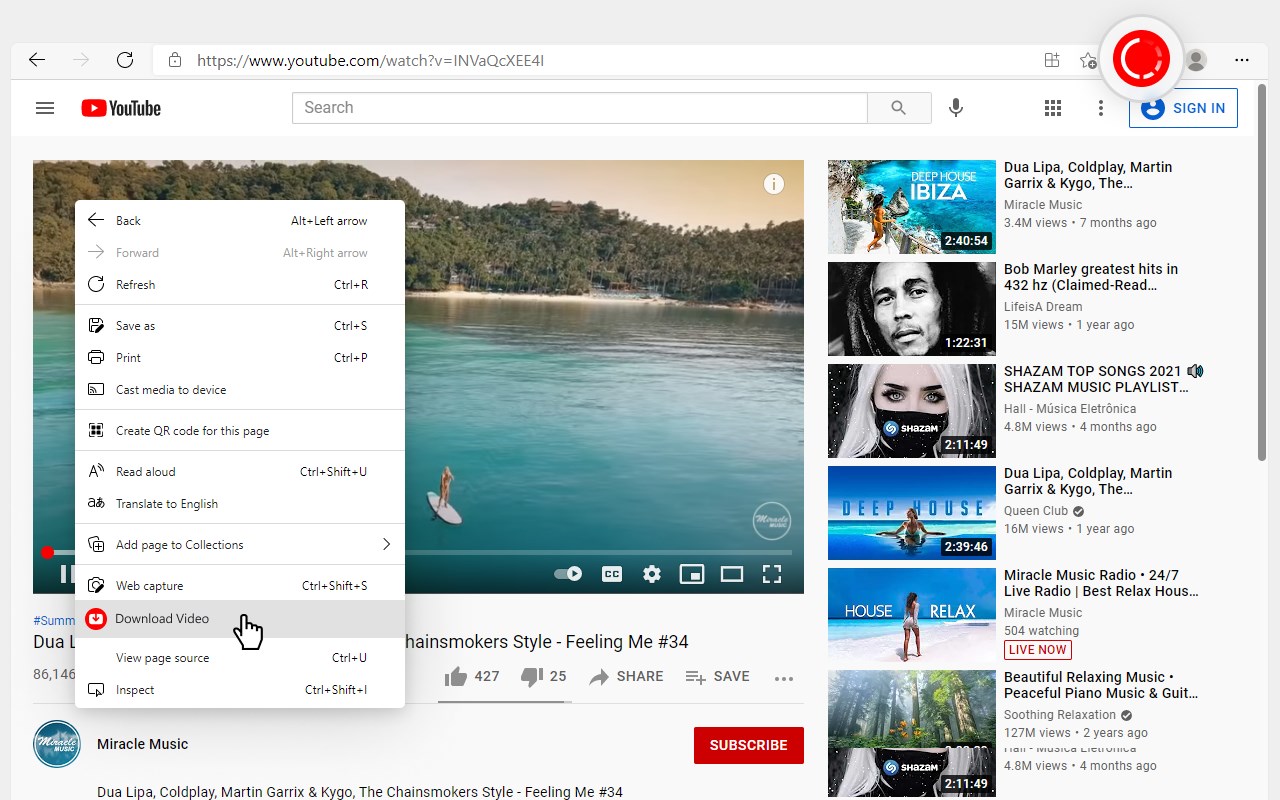The height and width of the screenshot is (800, 1280).
Task: Select Cast media to device
Action: coord(240,390)
